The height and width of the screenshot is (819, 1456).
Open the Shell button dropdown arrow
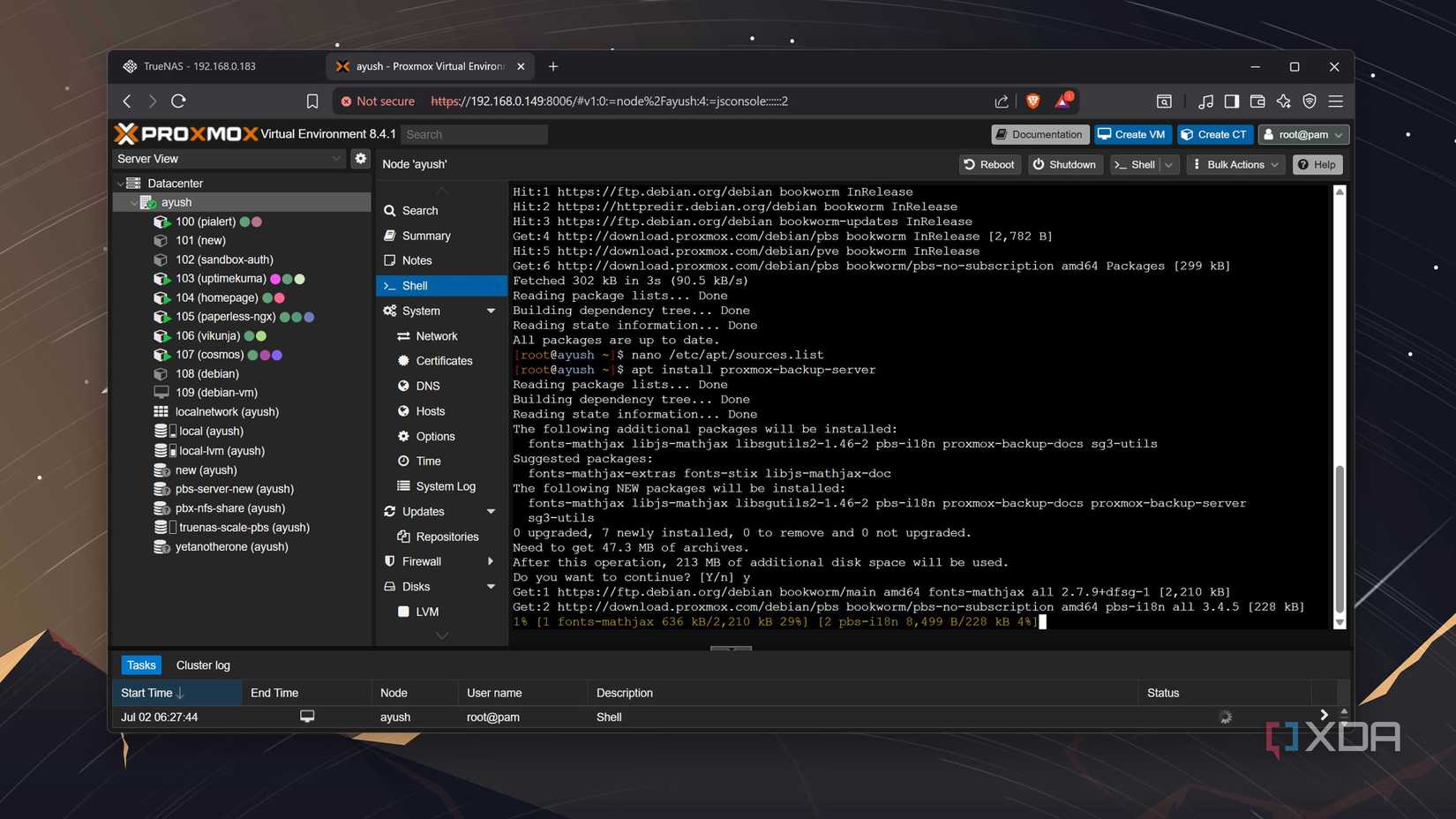[x=1167, y=164]
